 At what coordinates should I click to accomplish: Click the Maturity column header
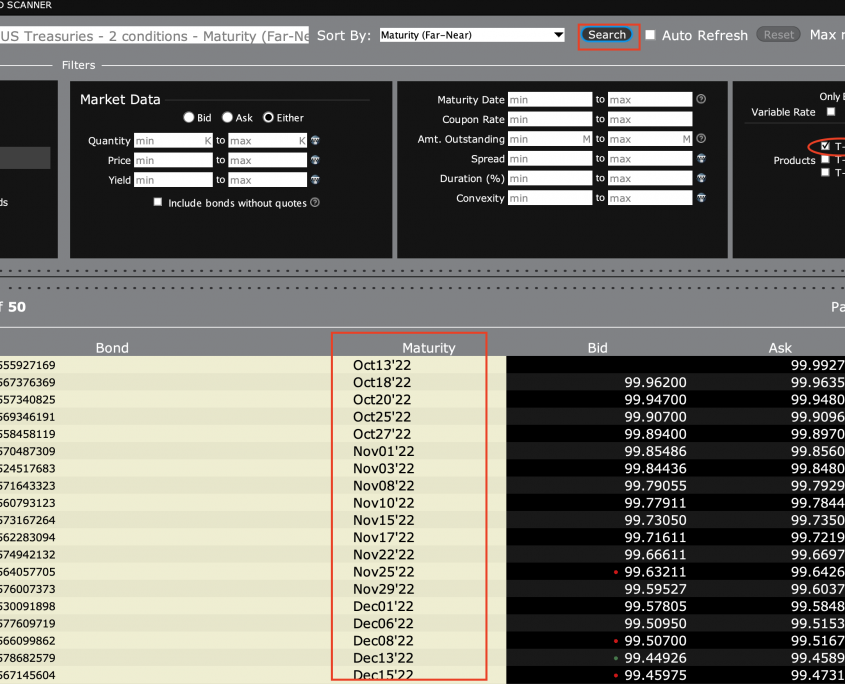coord(428,348)
